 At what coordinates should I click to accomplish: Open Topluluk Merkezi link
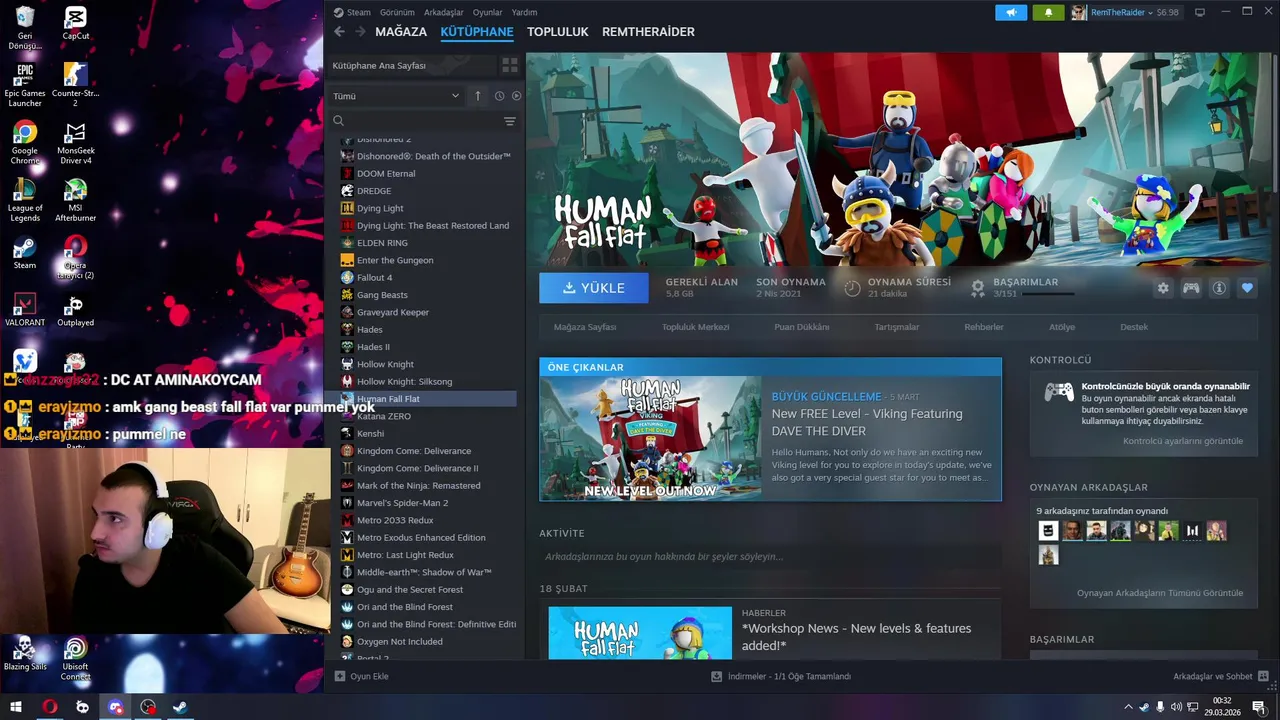[x=696, y=327]
